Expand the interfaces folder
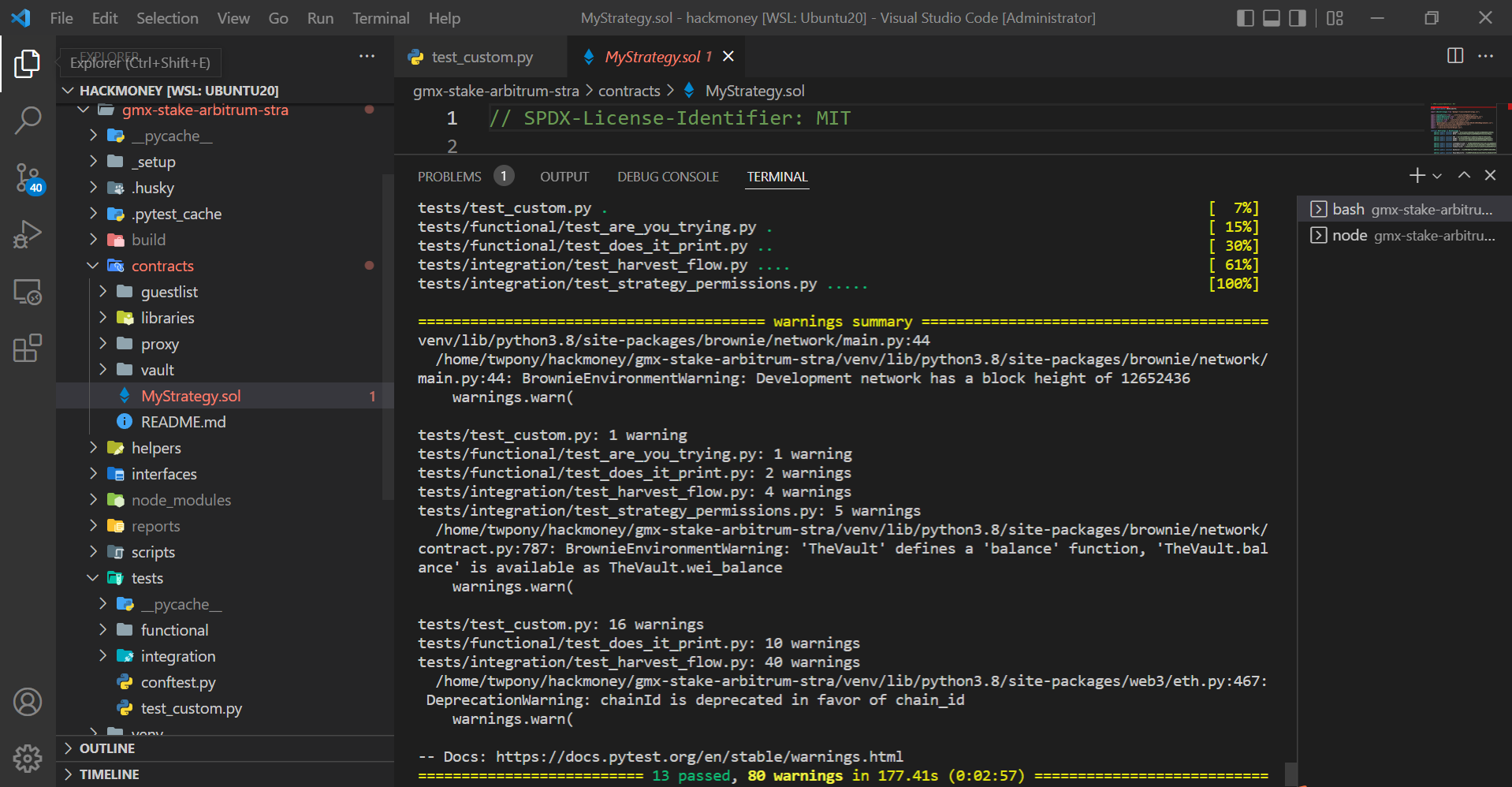The width and height of the screenshot is (1512, 787). click(x=225, y=474)
